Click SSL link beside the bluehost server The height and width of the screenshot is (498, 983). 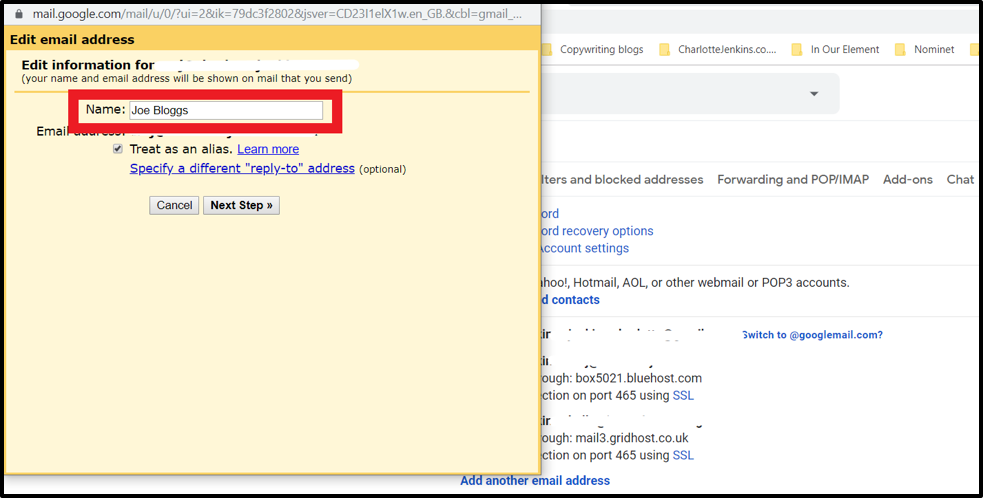pyautogui.click(x=683, y=396)
